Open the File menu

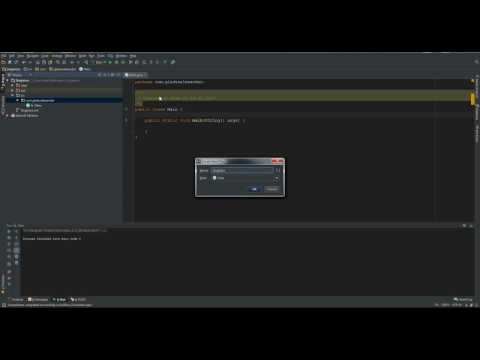coord(4,56)
